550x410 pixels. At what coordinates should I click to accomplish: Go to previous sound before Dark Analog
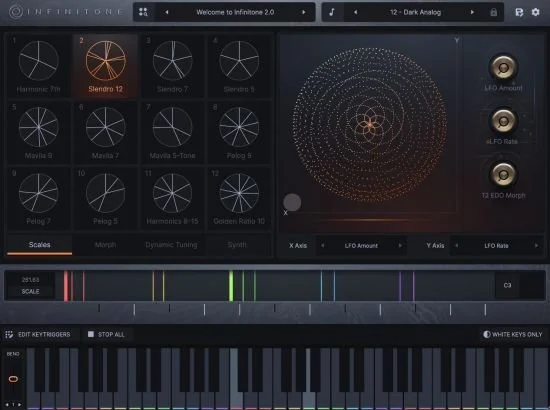pos(355,12)
